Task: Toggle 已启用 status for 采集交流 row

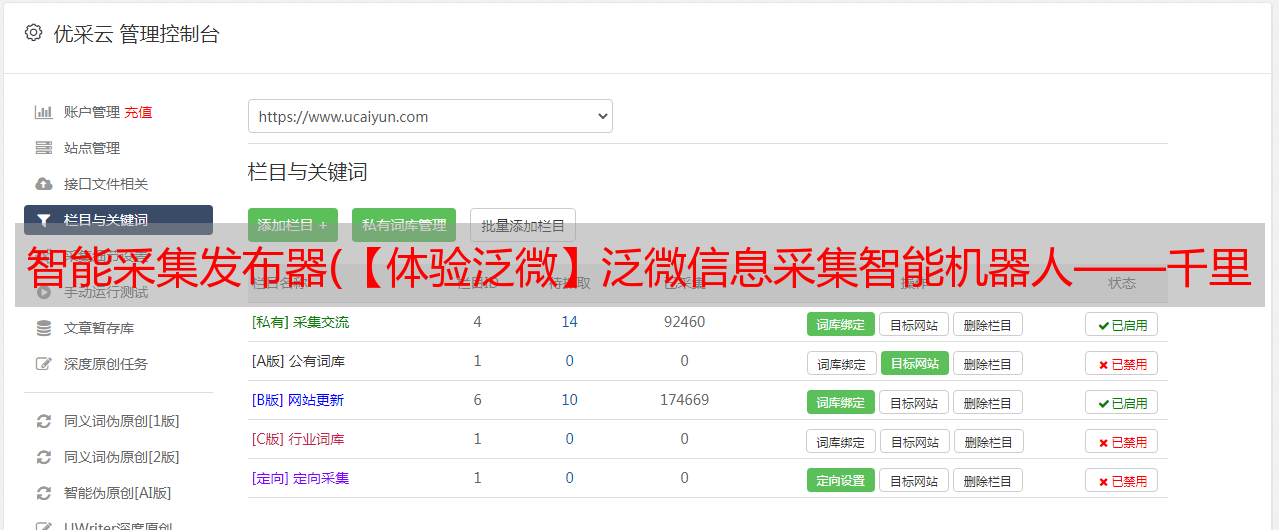Action: (x=1121, y=324)
